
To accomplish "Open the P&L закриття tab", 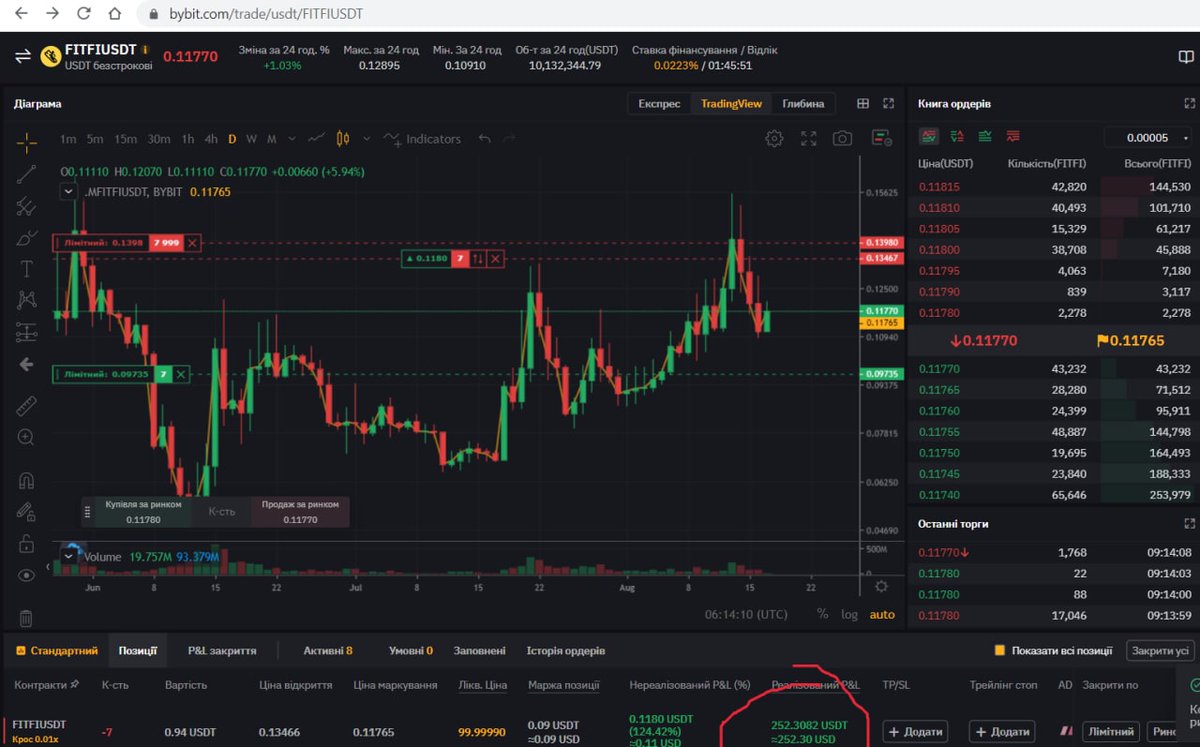I will (x=222, y=650).
